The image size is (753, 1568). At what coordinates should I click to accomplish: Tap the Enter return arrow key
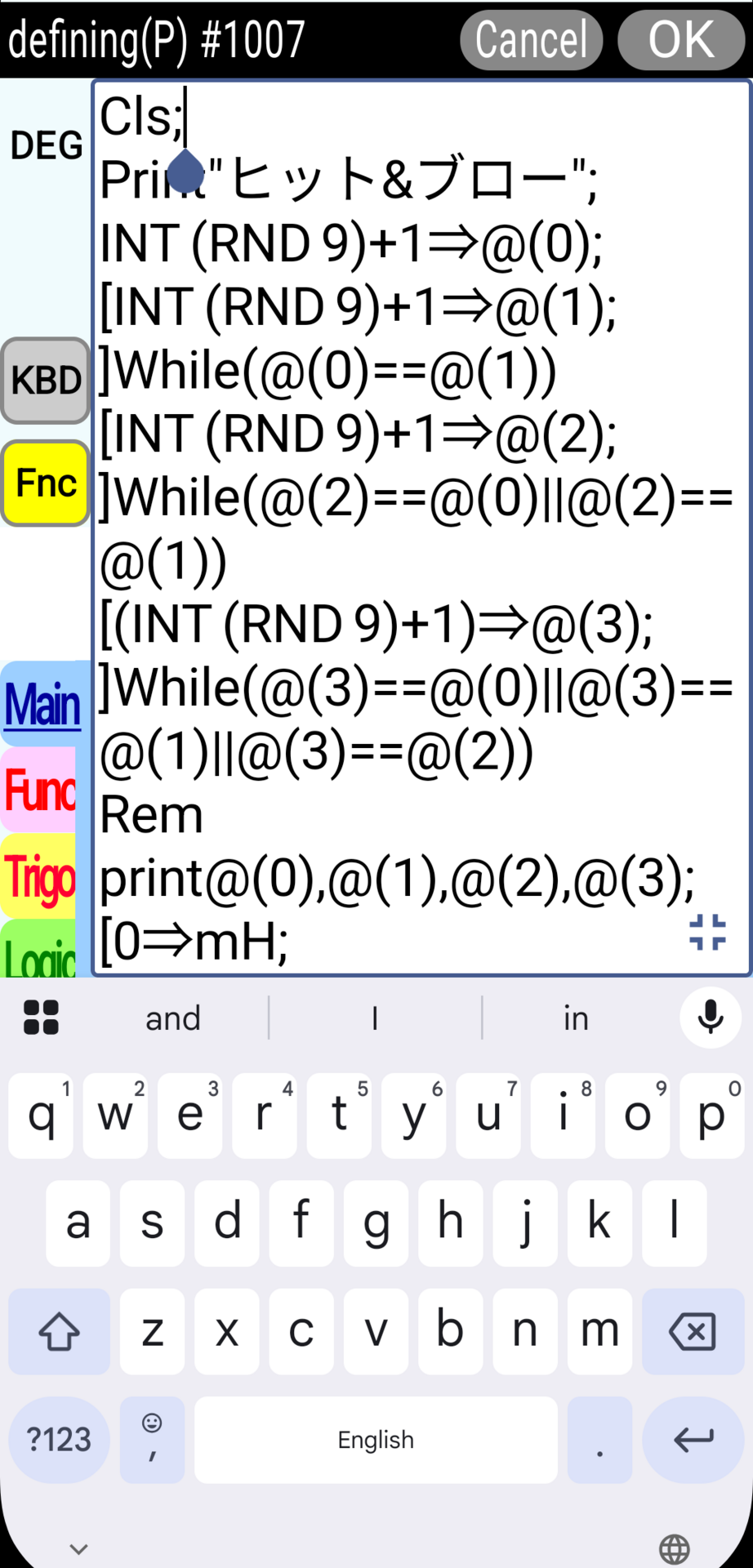click(693, 1439)
